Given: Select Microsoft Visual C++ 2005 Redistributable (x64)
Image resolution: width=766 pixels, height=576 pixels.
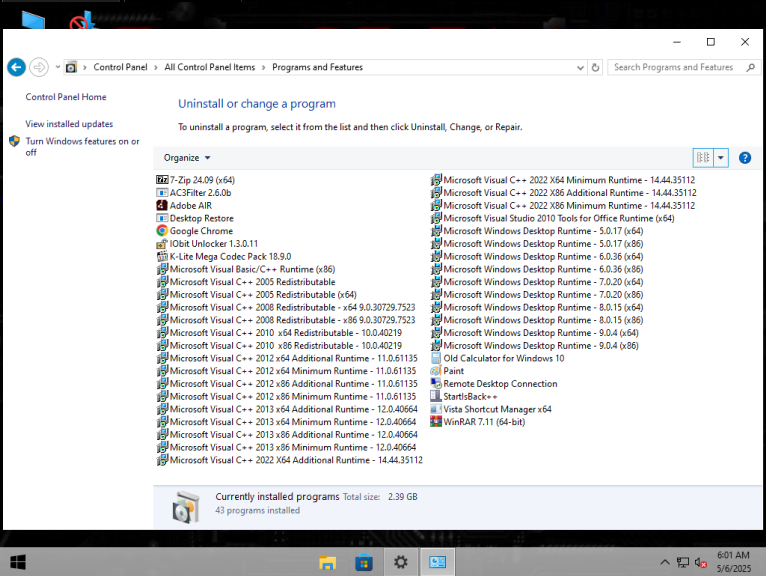Looking at the screenshot, I should click(256, 295).
